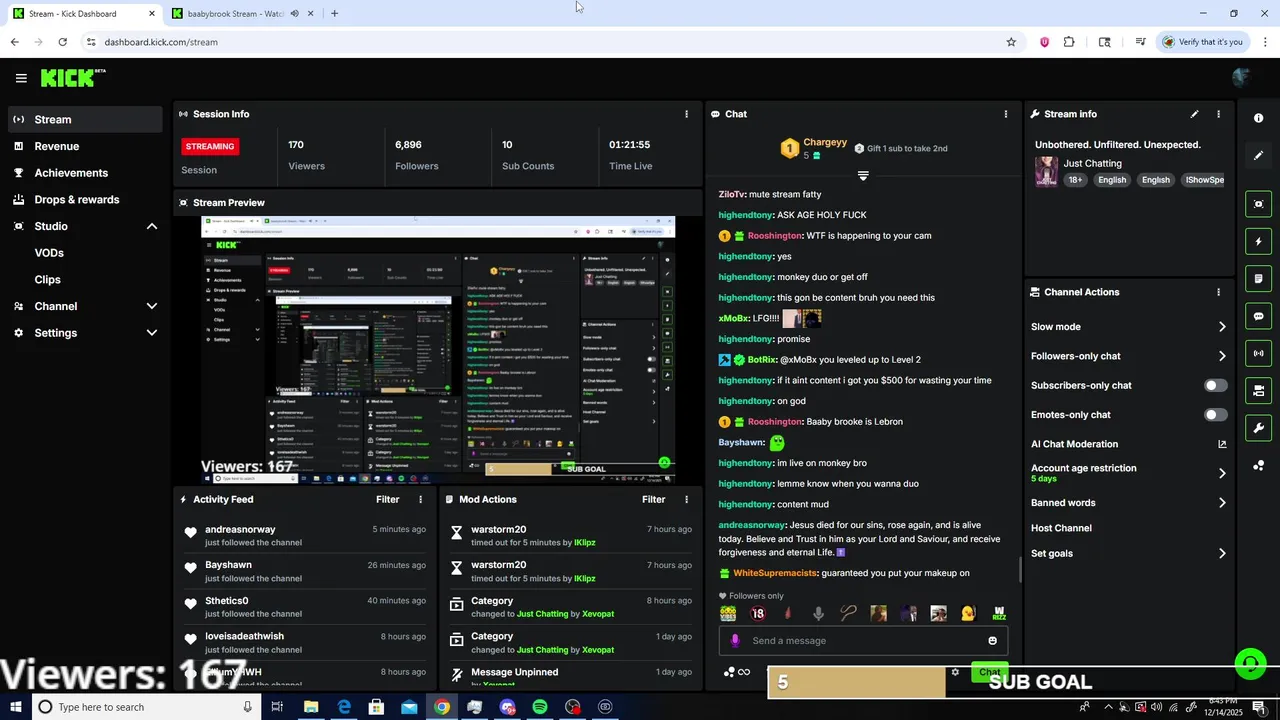Viewport: 1280px width, 720px height.
Task: Click the 18+ stream tag
Action: tap(1075, 180)
